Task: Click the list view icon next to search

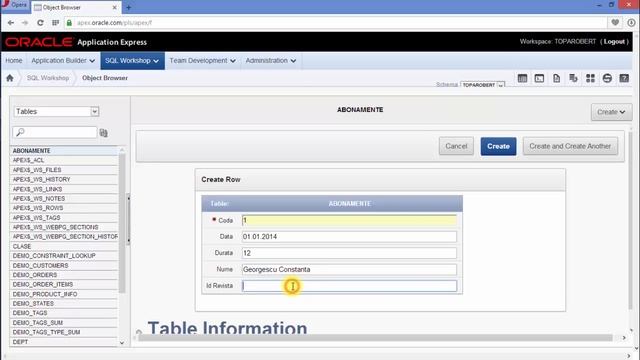Action: (104, 133)
